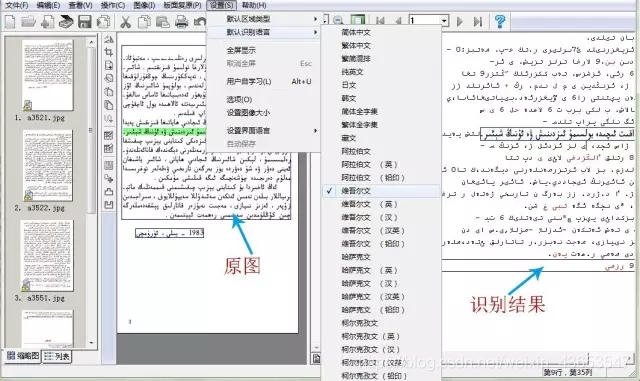Open the 版面复原(P) menu

coord(182,5)
